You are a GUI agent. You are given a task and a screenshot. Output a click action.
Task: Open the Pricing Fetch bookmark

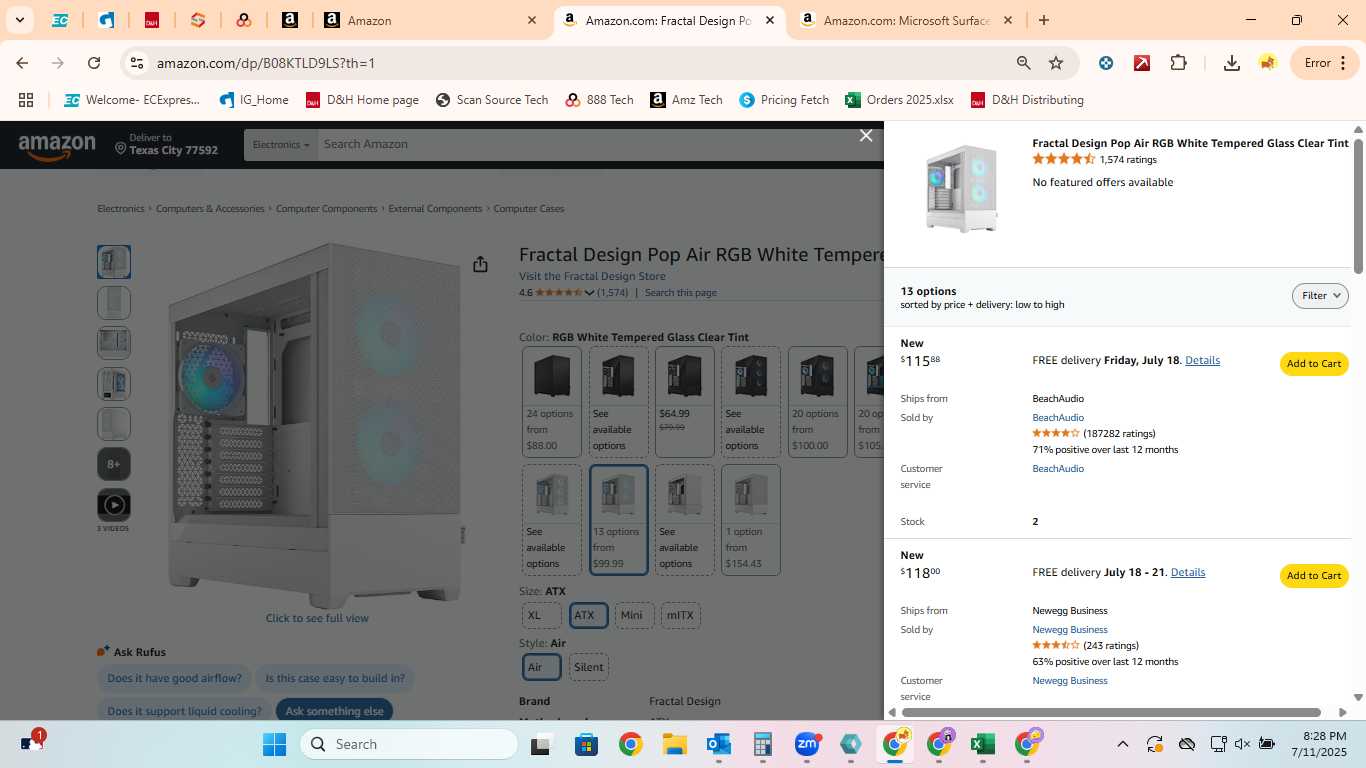click(784, 100)
